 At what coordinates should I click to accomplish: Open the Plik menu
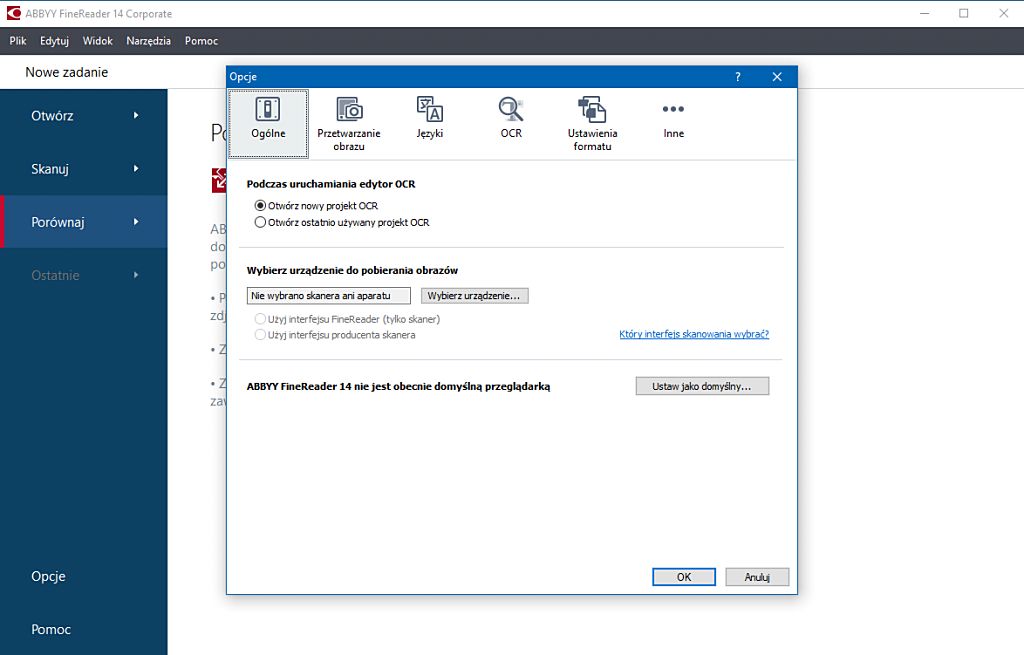tap(18, 40)
